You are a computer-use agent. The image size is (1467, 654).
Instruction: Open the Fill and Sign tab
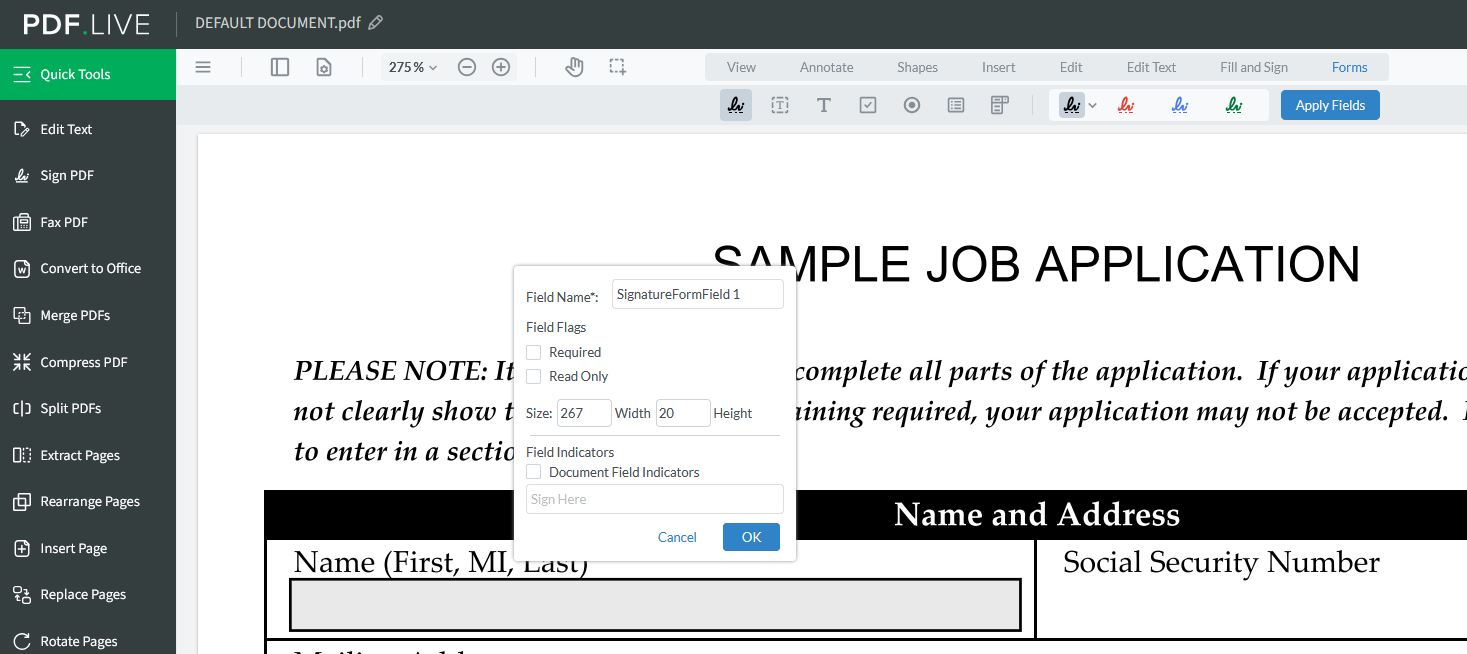[1254, 67]
